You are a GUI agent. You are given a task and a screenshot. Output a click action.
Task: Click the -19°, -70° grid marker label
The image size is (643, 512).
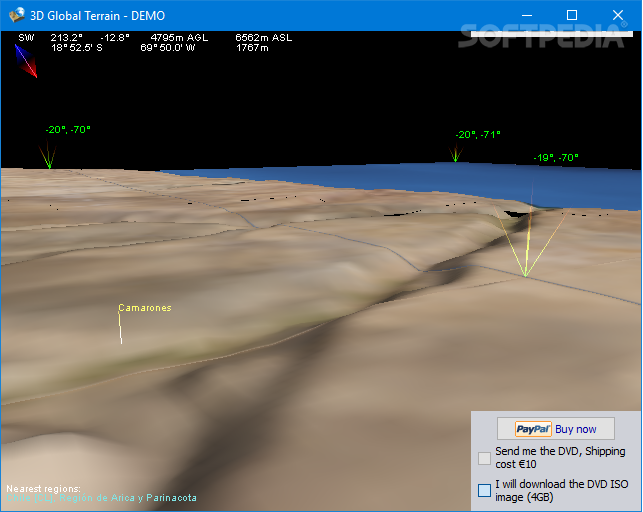556,157
